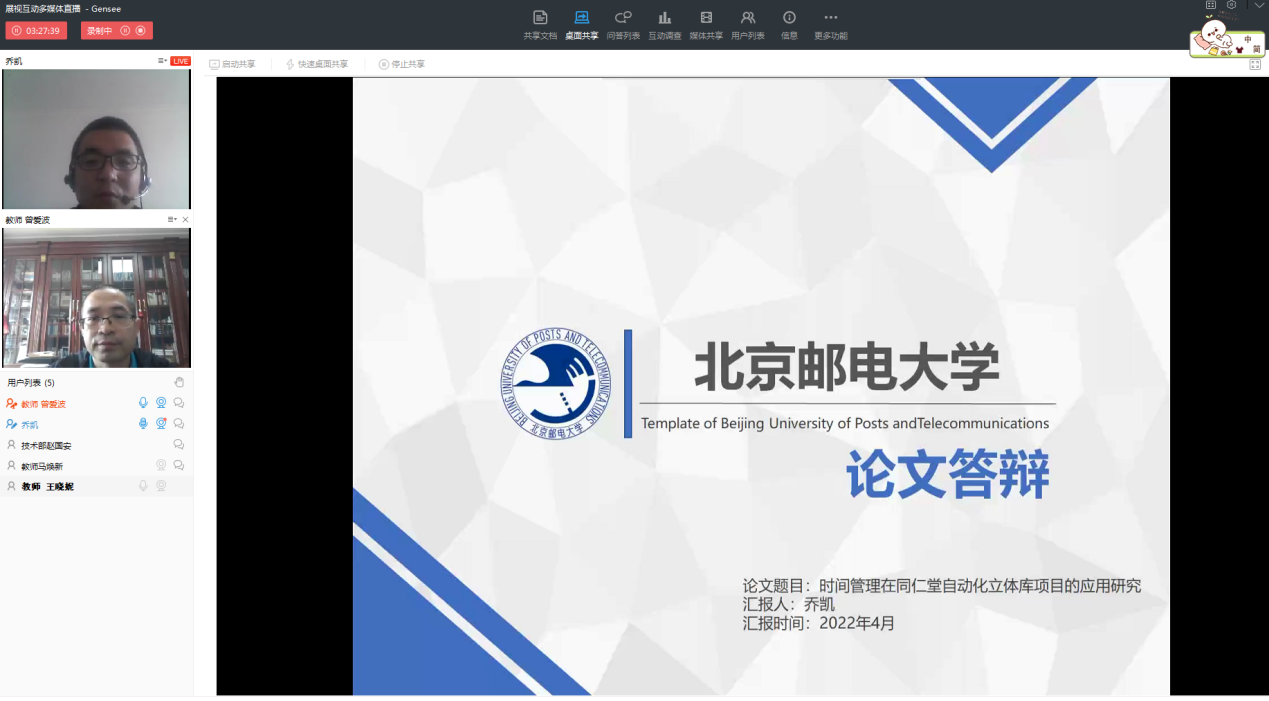Open private chat with 教师 曾爱波
The width and height of the screenshot is (1269, 701).
point(179,403)
